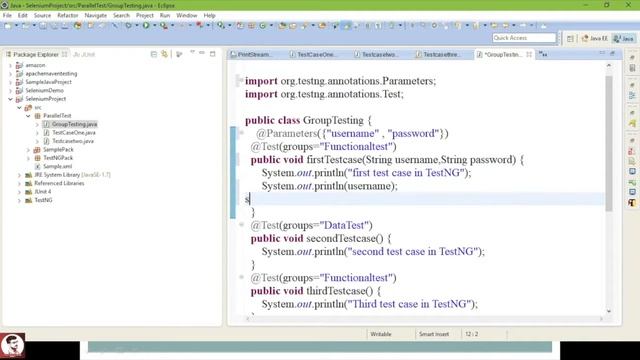
Task: Click the green Run button icon
Action: (x=146, y=26)
